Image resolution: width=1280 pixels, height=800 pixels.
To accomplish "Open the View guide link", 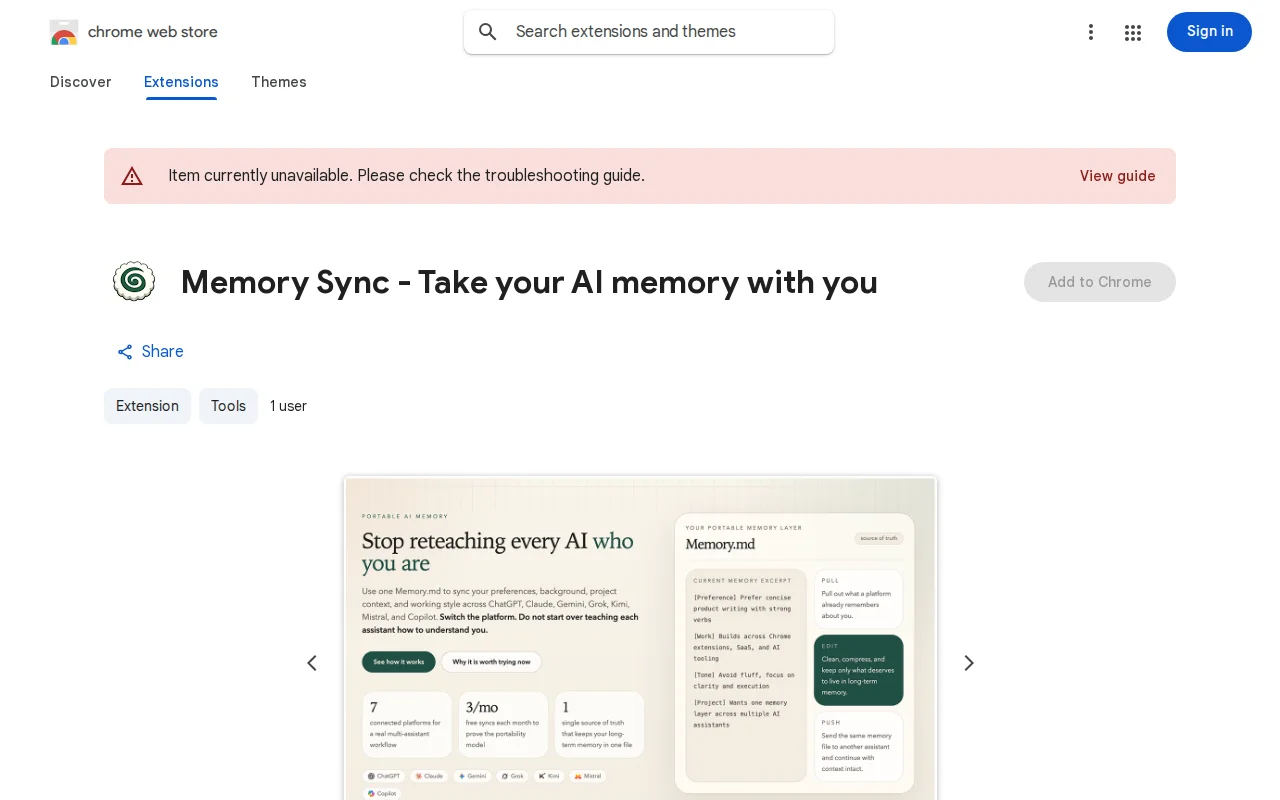I will tap(1117, 176).
